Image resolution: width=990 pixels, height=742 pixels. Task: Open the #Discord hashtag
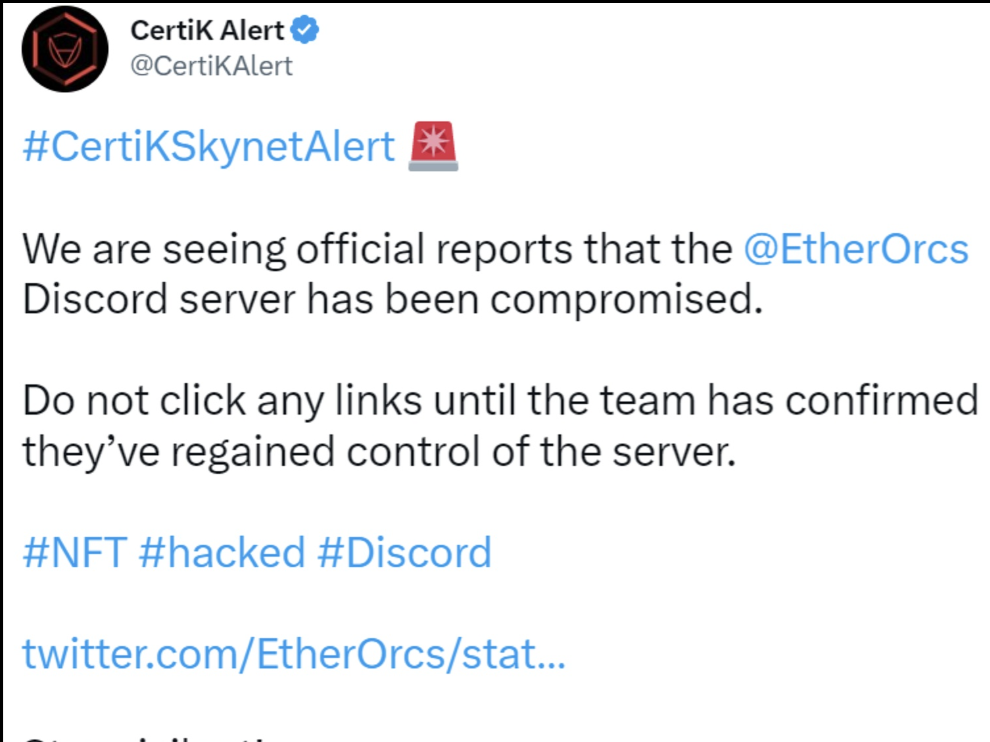(404, 552)
